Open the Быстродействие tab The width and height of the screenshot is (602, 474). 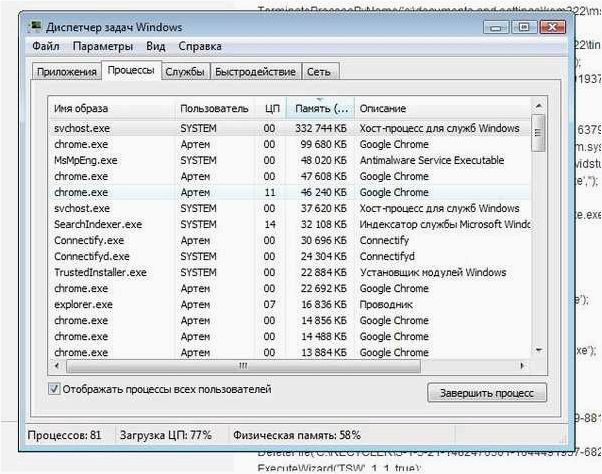pyautogui.click(x=255, y=72)
